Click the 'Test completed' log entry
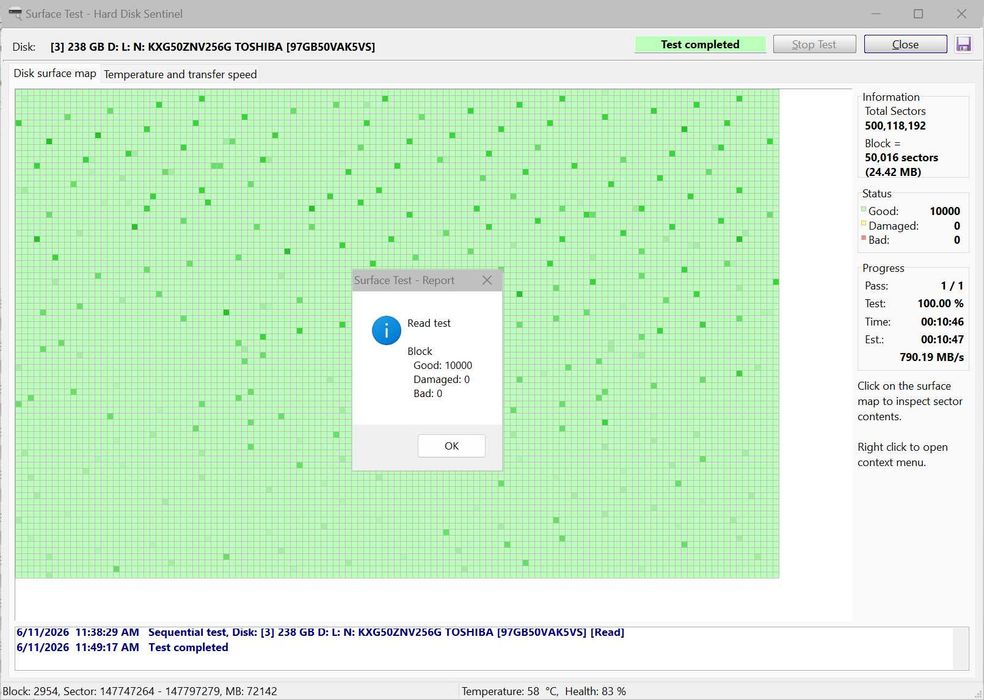The height and width of the screenshot is (700, 984). click(188, 647)
